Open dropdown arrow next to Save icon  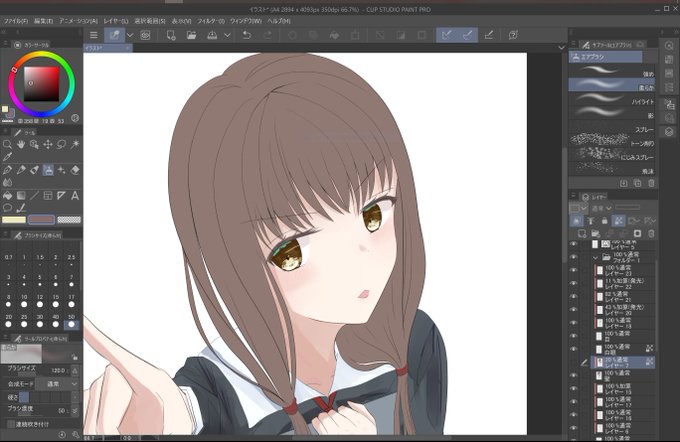point(227,35)
